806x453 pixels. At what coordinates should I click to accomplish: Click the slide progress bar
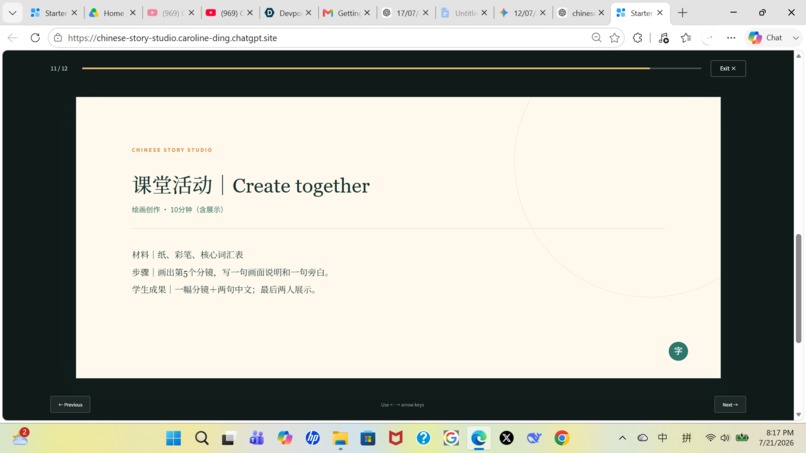392,68
